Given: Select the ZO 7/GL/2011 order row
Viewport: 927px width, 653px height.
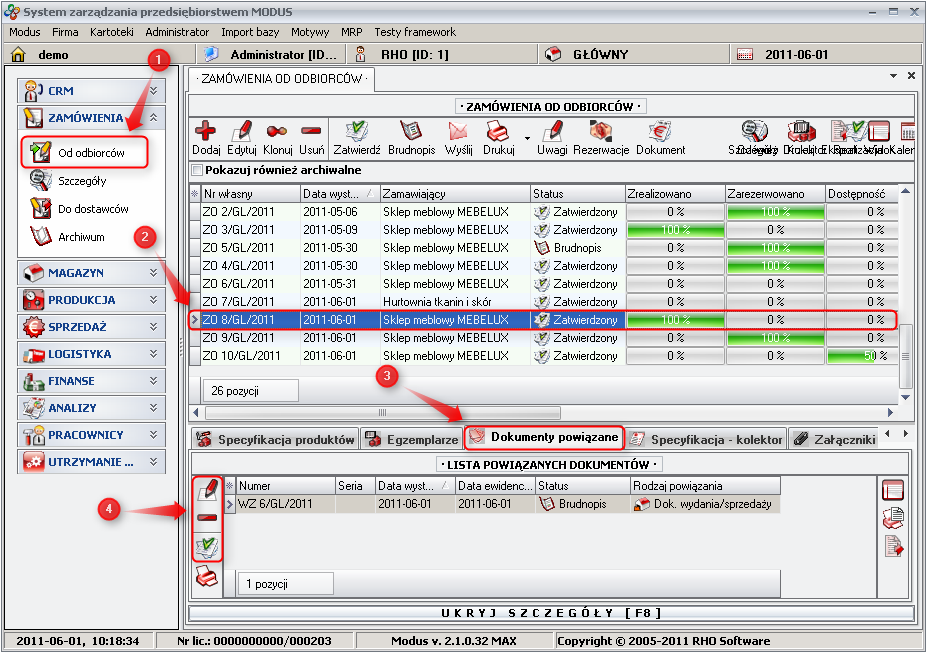Looking at the screenshot, I should pyautogui.click(x=250, y=301).
